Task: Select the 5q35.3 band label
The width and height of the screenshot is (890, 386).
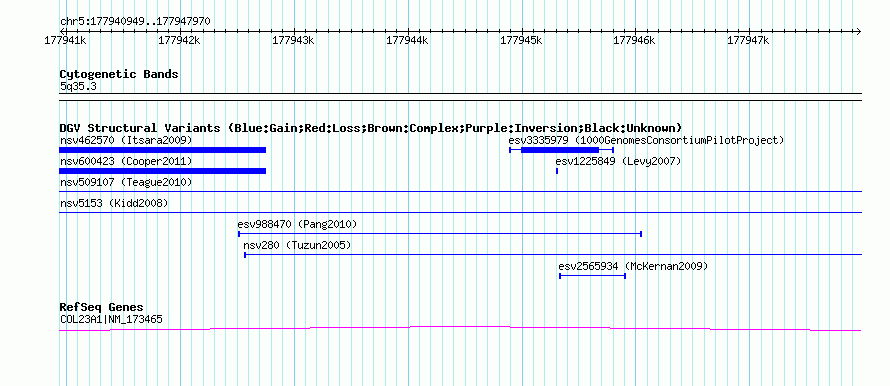Action: [77, 86]
